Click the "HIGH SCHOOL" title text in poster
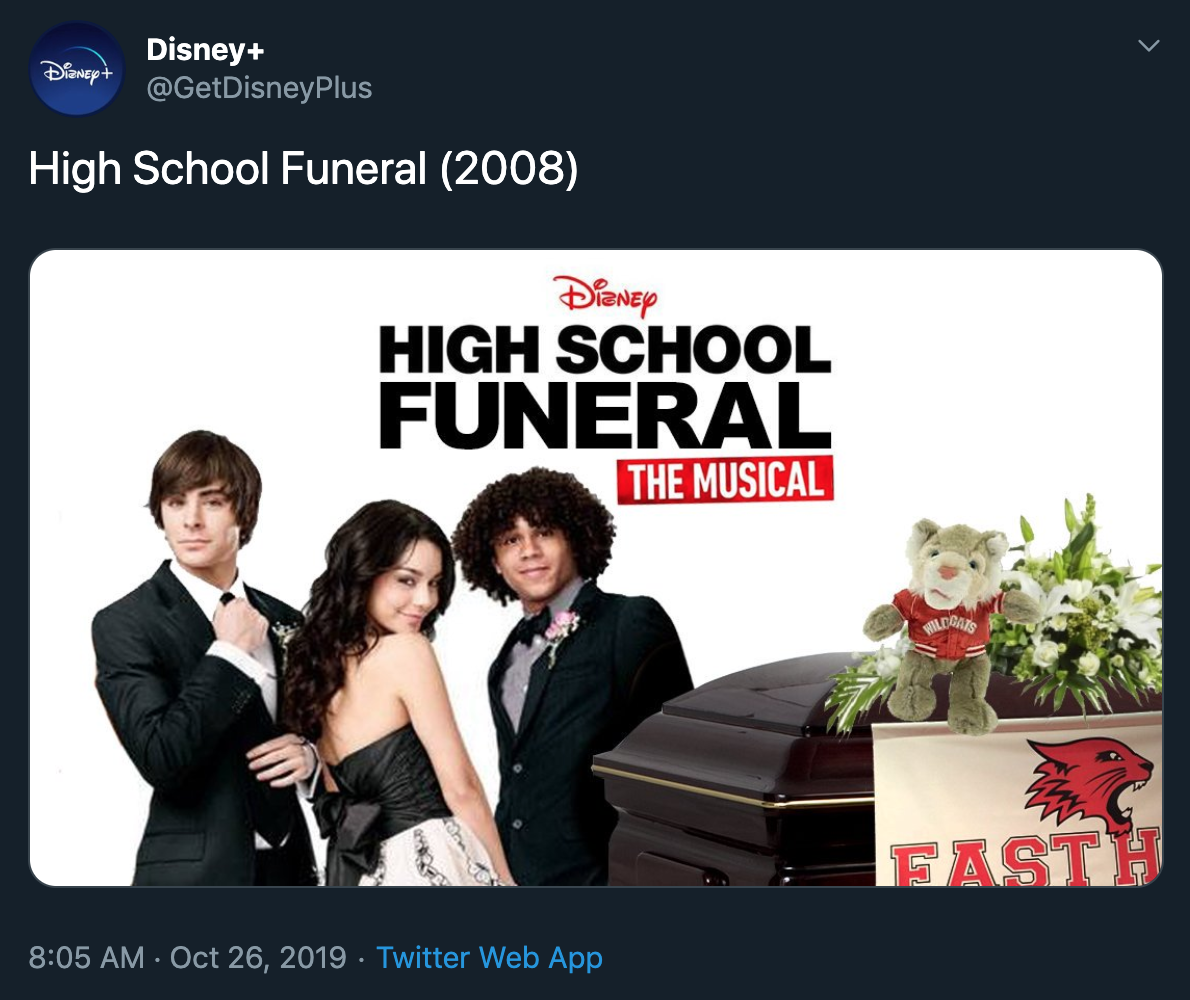The width and height of the screenshot is (1190, 1000). click(604, 350)
